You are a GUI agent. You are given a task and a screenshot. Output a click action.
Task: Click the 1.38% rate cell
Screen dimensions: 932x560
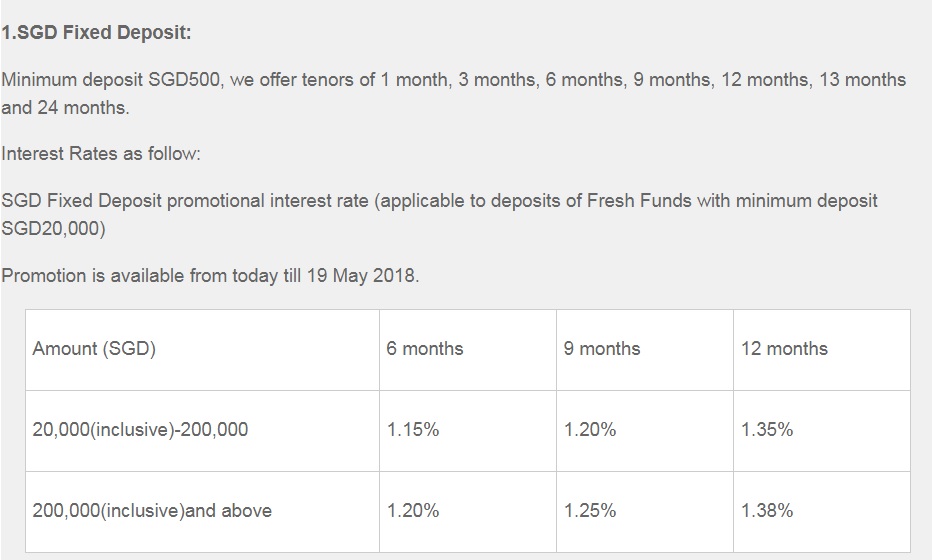[767, 511]
